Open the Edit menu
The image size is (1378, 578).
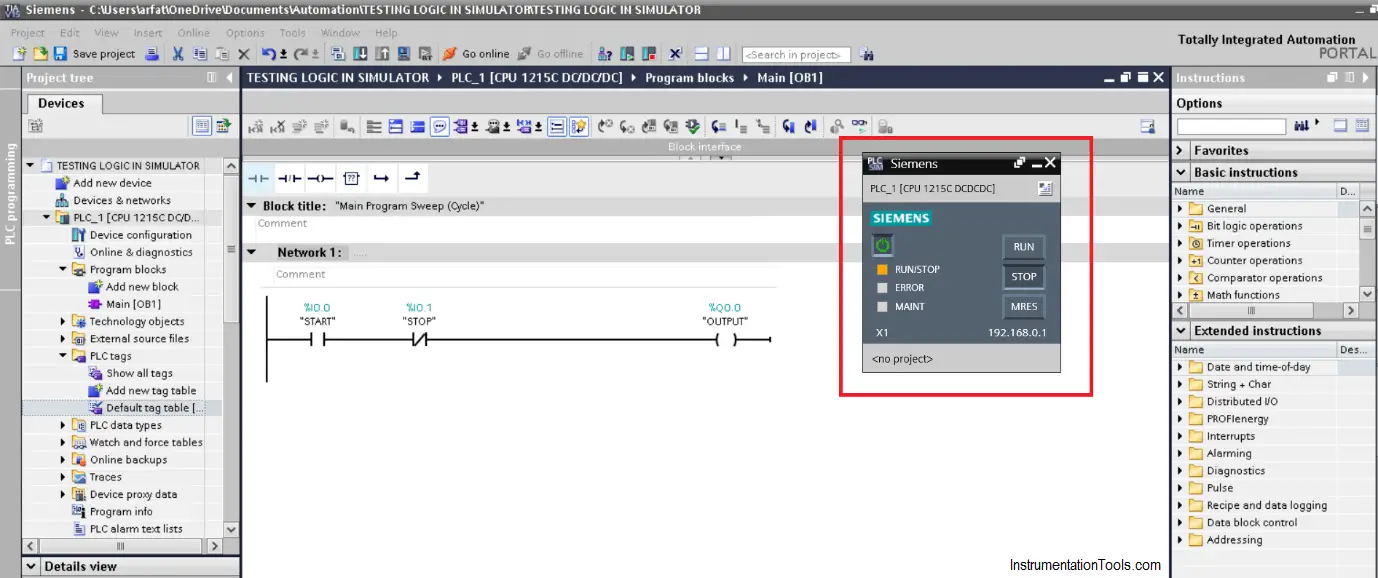coord(69,33)
